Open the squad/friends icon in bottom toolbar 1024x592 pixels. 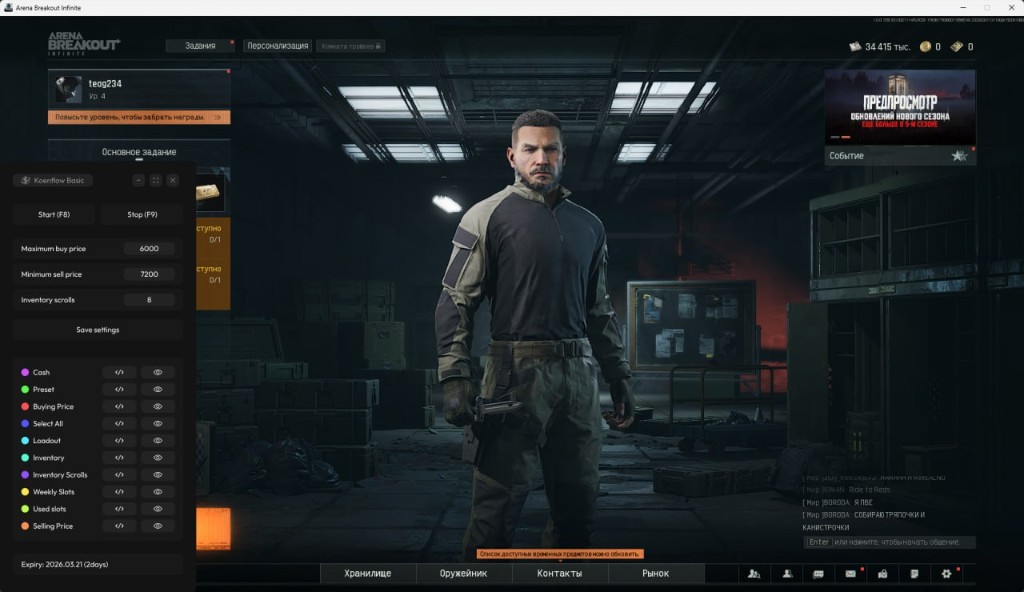click(x=755, y=574)
